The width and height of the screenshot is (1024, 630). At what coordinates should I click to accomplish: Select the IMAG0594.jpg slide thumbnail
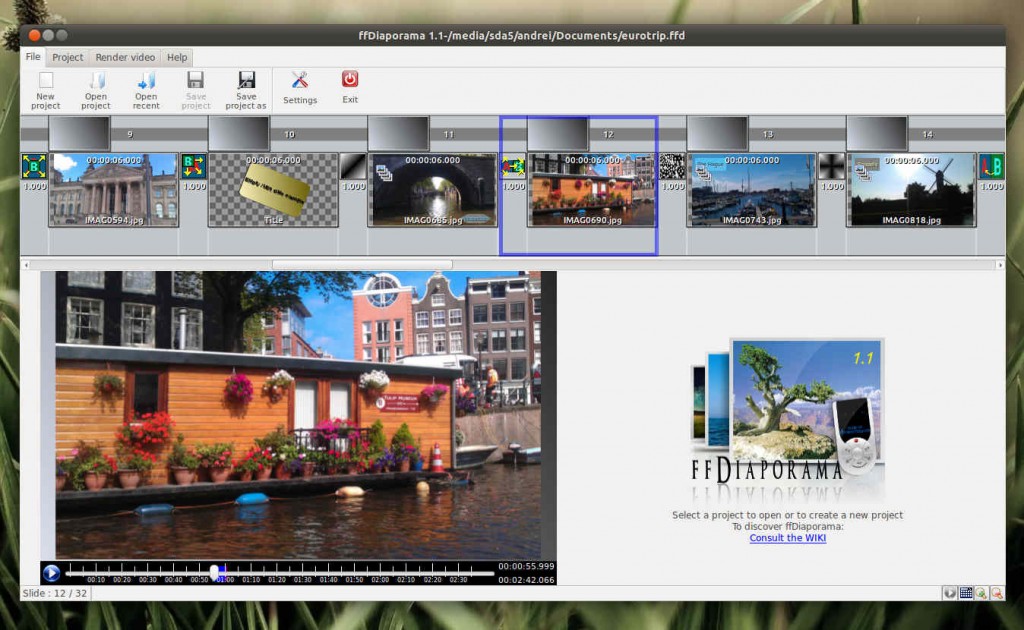pos(114,190)
